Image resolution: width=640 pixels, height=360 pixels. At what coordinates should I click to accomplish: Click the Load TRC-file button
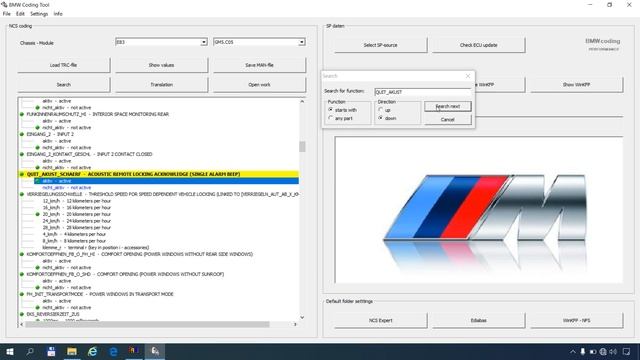63,65
